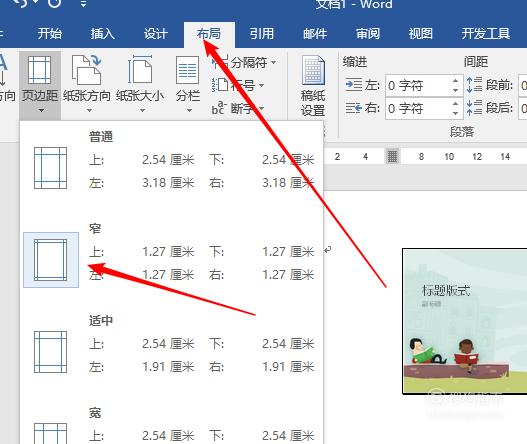Increase right indent with up stepper
This screenshot has width=527, height=444.
(455, 104)
